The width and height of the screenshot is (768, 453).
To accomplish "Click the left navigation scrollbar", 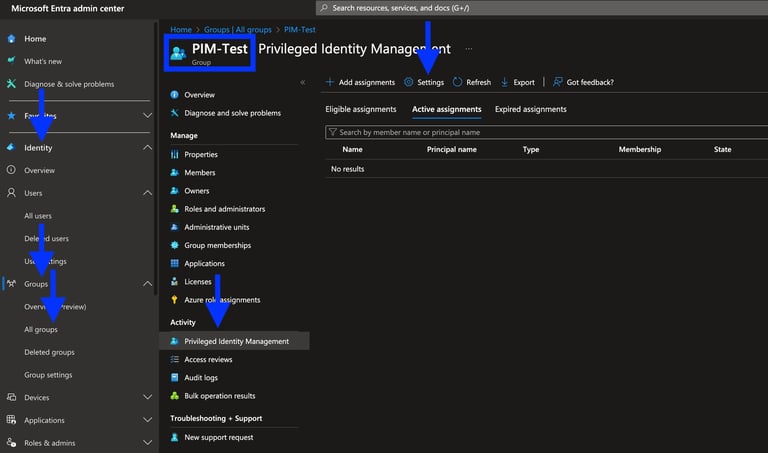I will (156, 158).
